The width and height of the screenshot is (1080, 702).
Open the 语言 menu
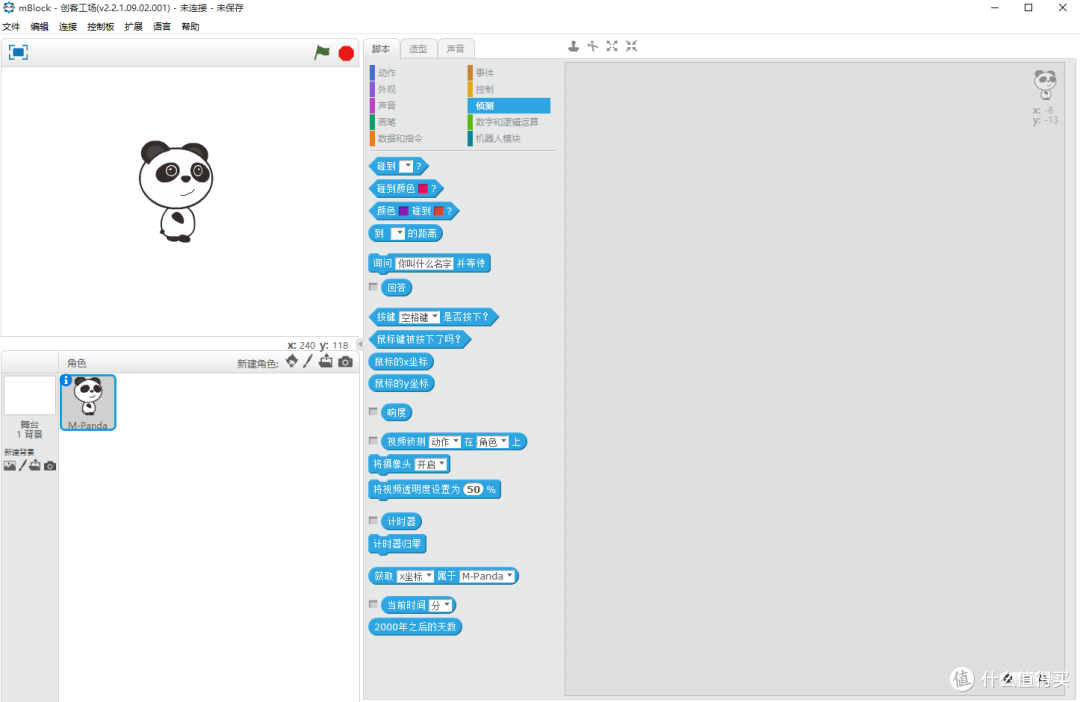click(x=161, y=27)
